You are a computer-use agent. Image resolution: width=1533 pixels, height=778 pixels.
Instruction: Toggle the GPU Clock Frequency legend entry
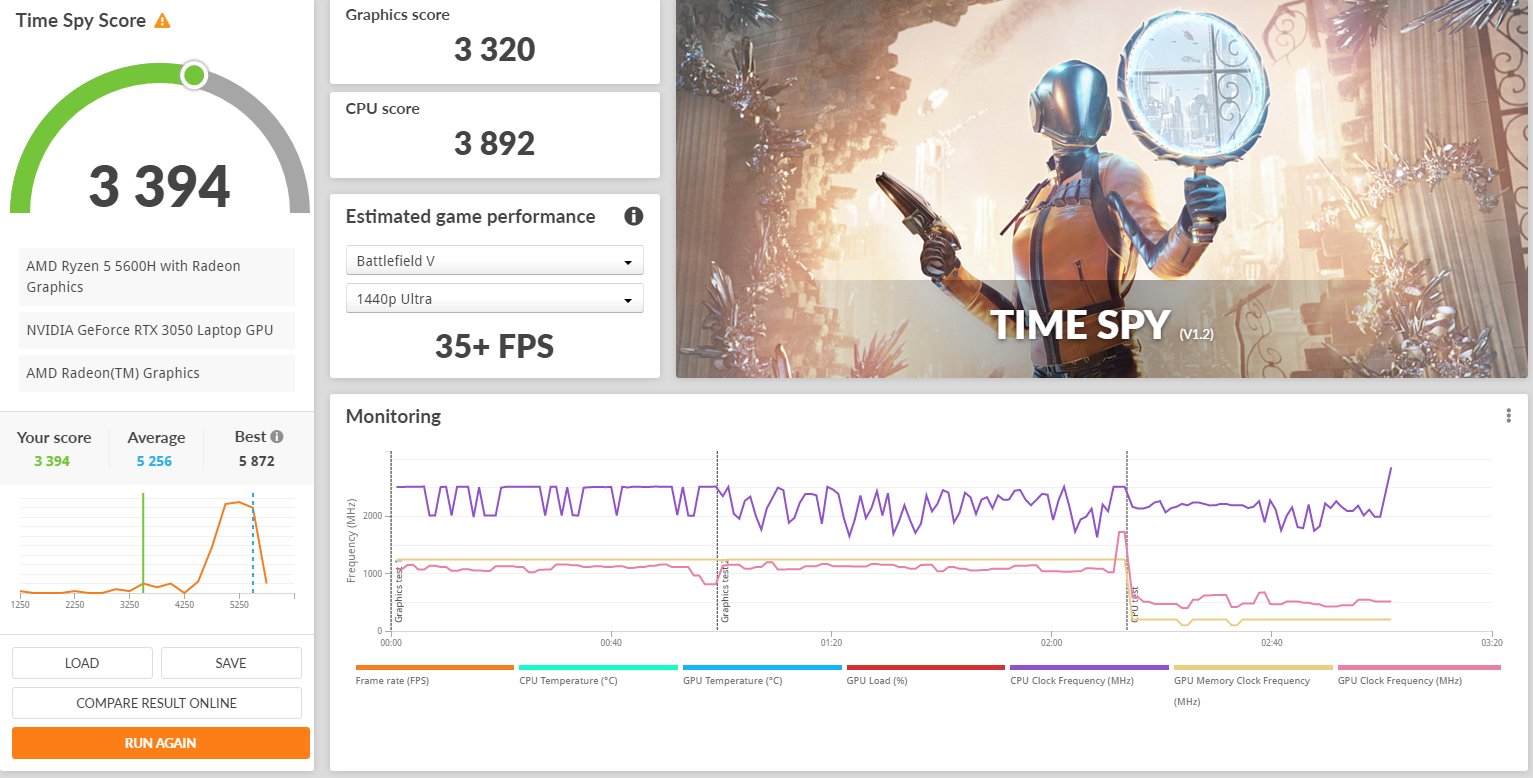pyautogui.click(x=1419, y=675)
